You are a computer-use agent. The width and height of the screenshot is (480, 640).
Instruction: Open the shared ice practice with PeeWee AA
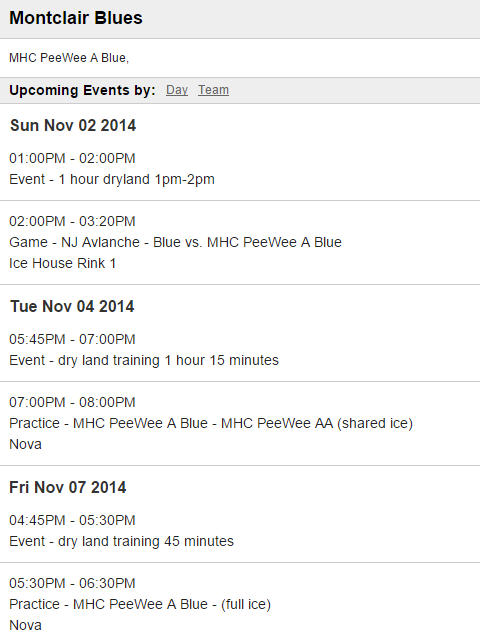(x=211, y=423)
